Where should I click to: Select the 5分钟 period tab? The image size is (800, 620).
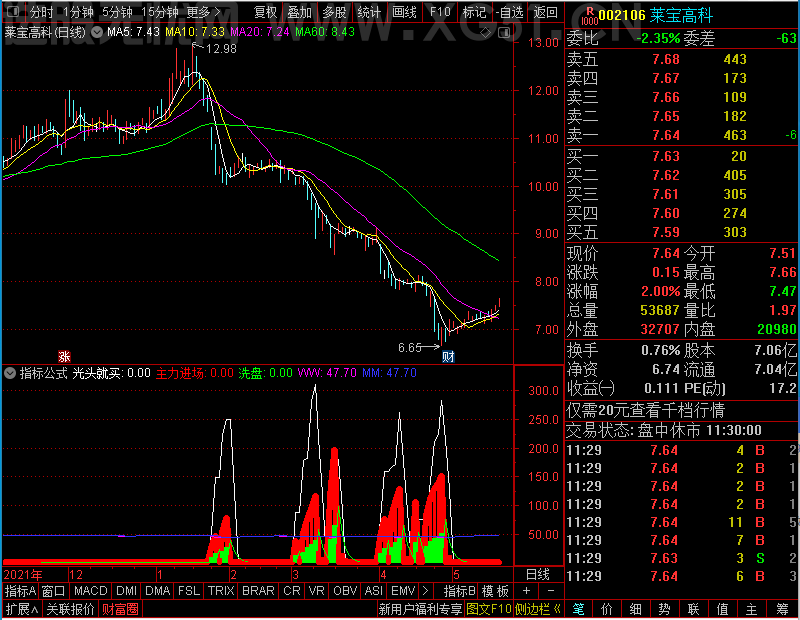(117, 12)
